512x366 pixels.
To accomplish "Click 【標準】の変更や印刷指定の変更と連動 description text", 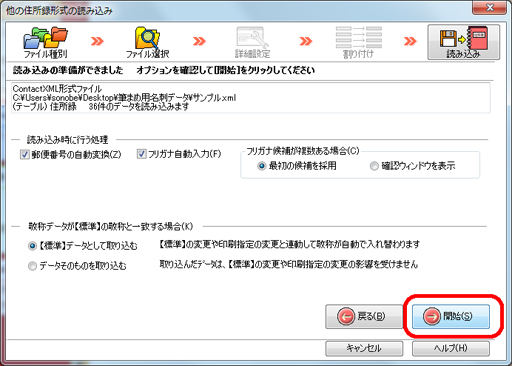I will pos(289,244).
